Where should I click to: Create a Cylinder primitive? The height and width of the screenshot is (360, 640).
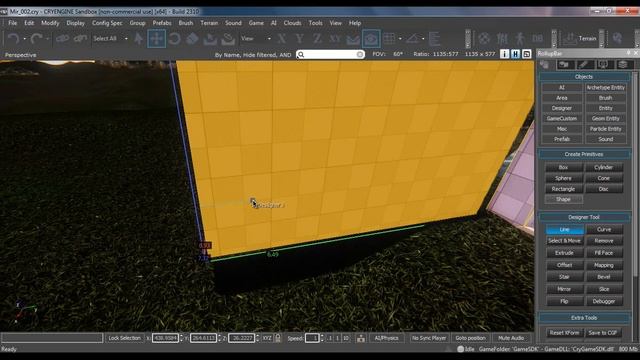pos(604,167)
